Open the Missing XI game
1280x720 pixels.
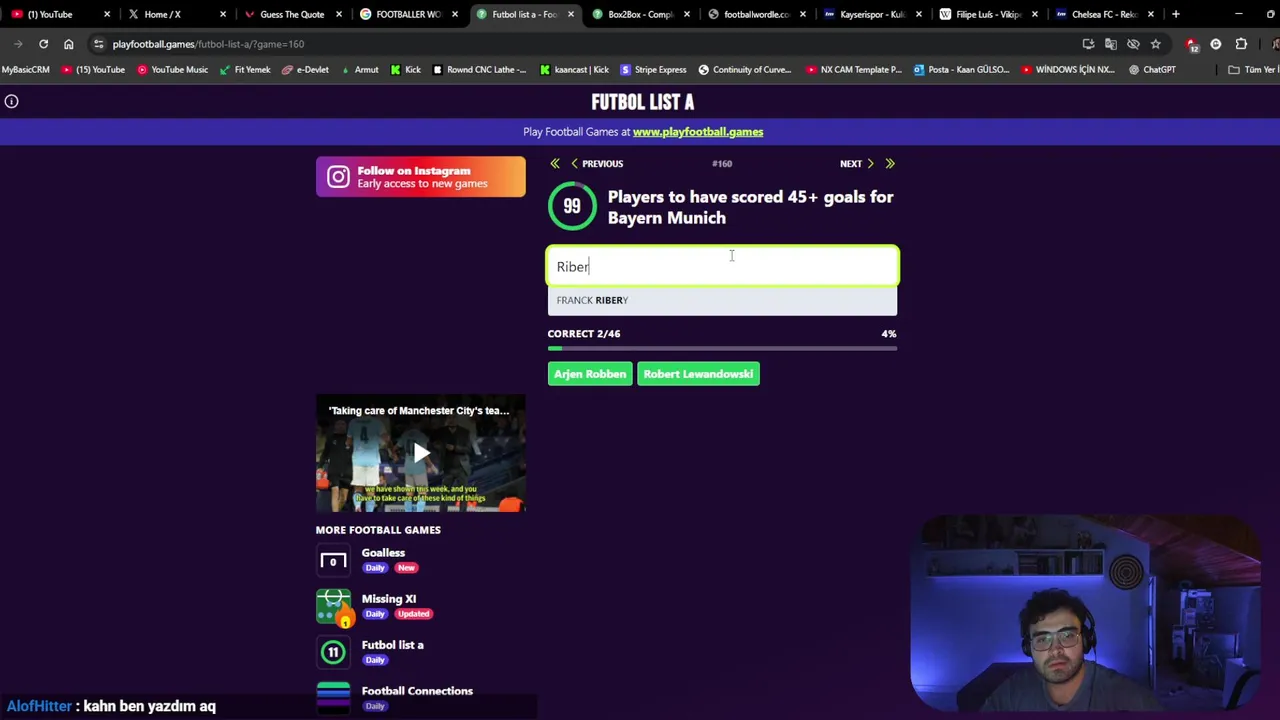pos(388,599)
